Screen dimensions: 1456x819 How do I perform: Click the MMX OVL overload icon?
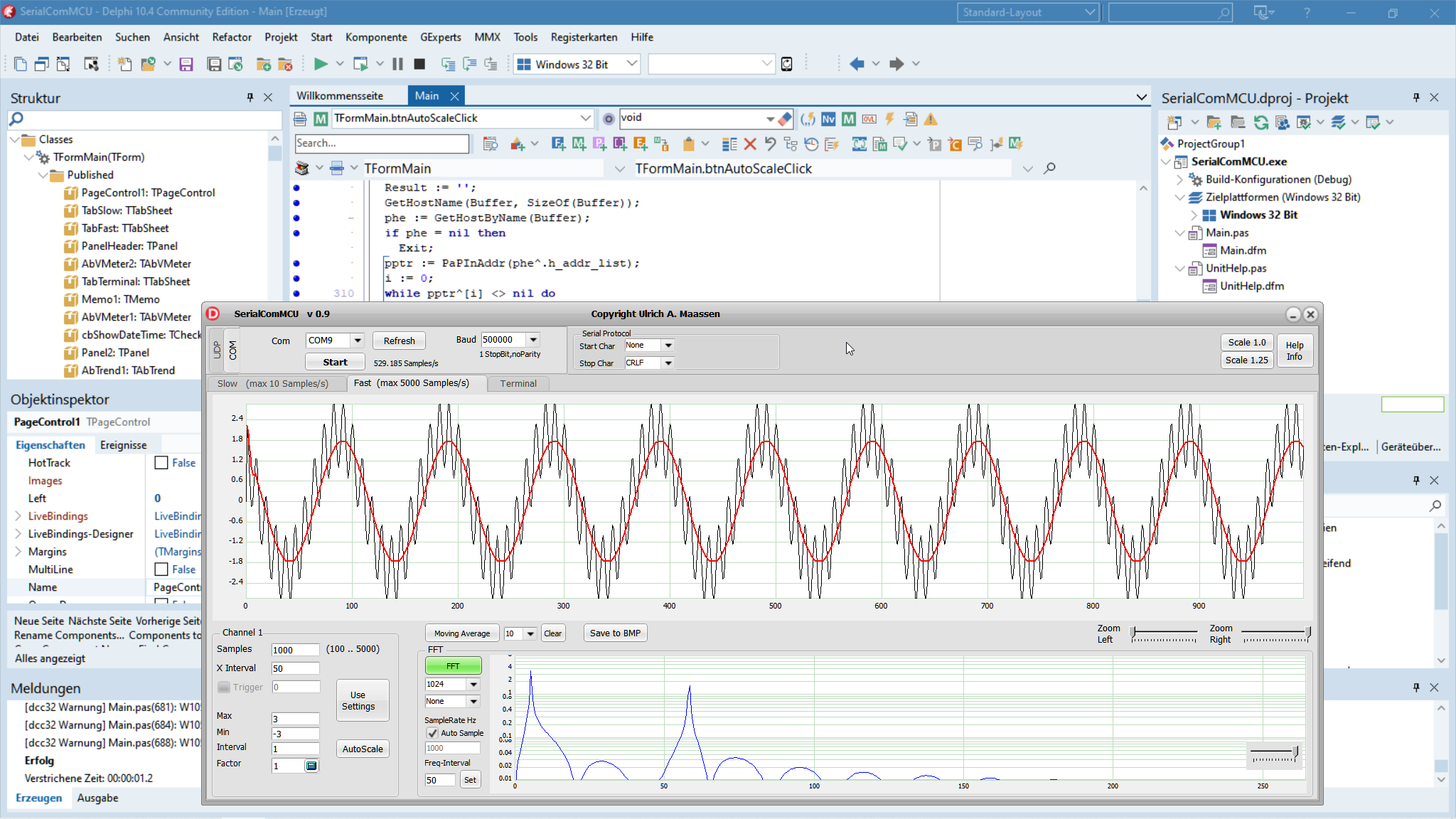[869, 119]
